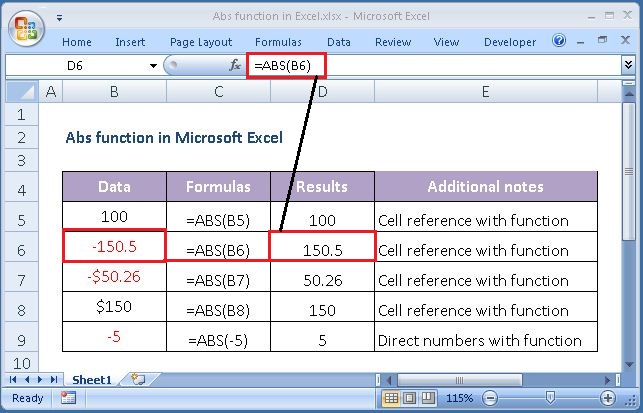Select column B header
Image resolution: width=643 pixels, height=413 pixels.
coord(114,91)
